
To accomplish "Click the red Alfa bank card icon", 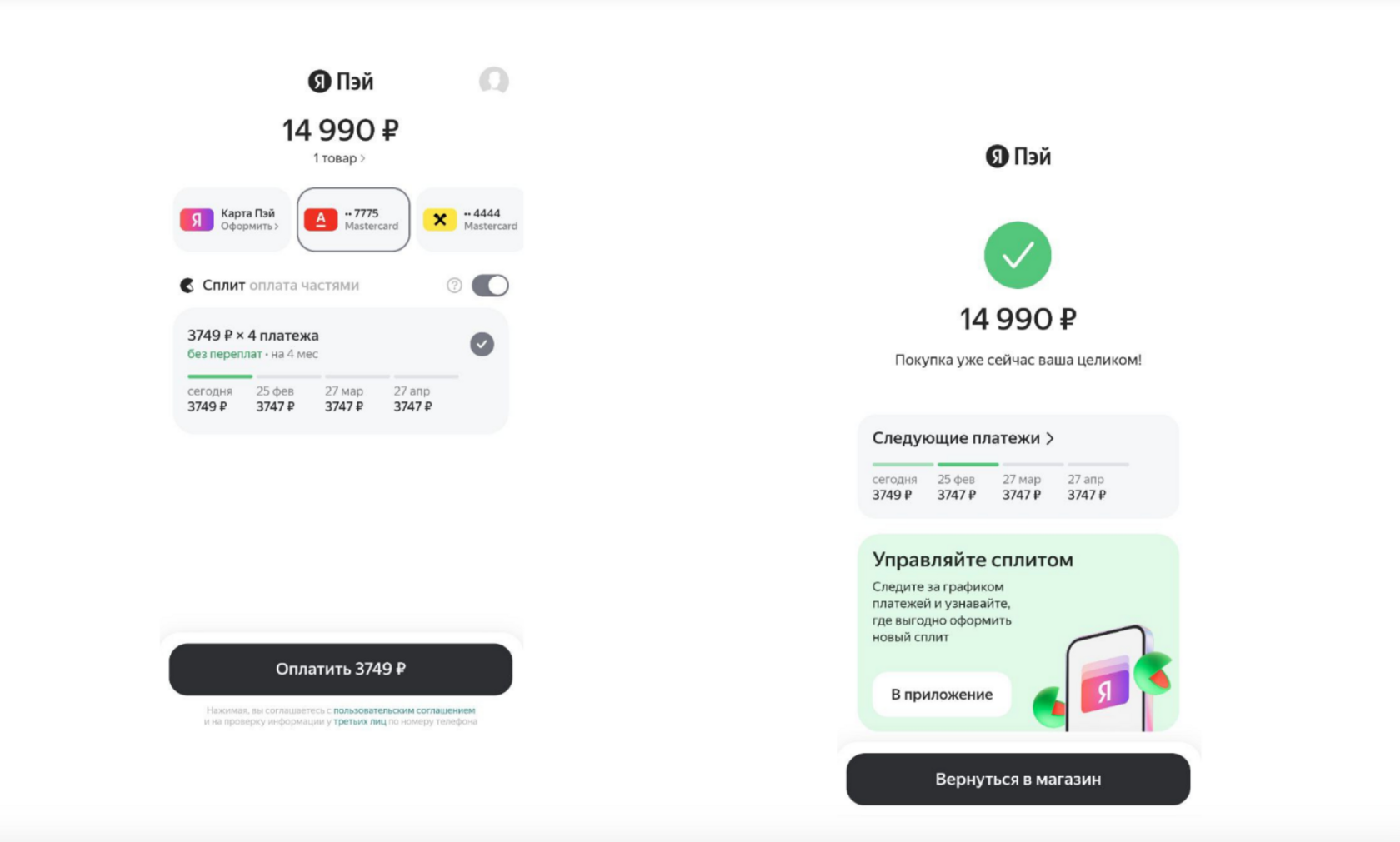I will [321, 219].
